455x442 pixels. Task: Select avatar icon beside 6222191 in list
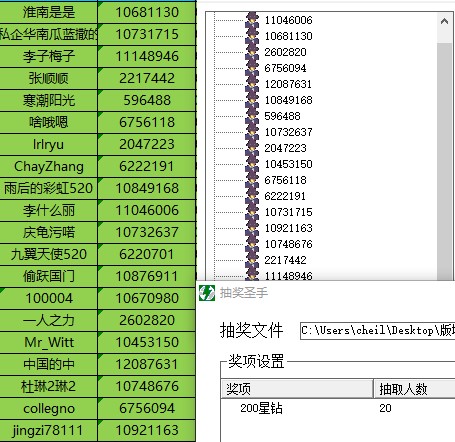tap(252, 196)
